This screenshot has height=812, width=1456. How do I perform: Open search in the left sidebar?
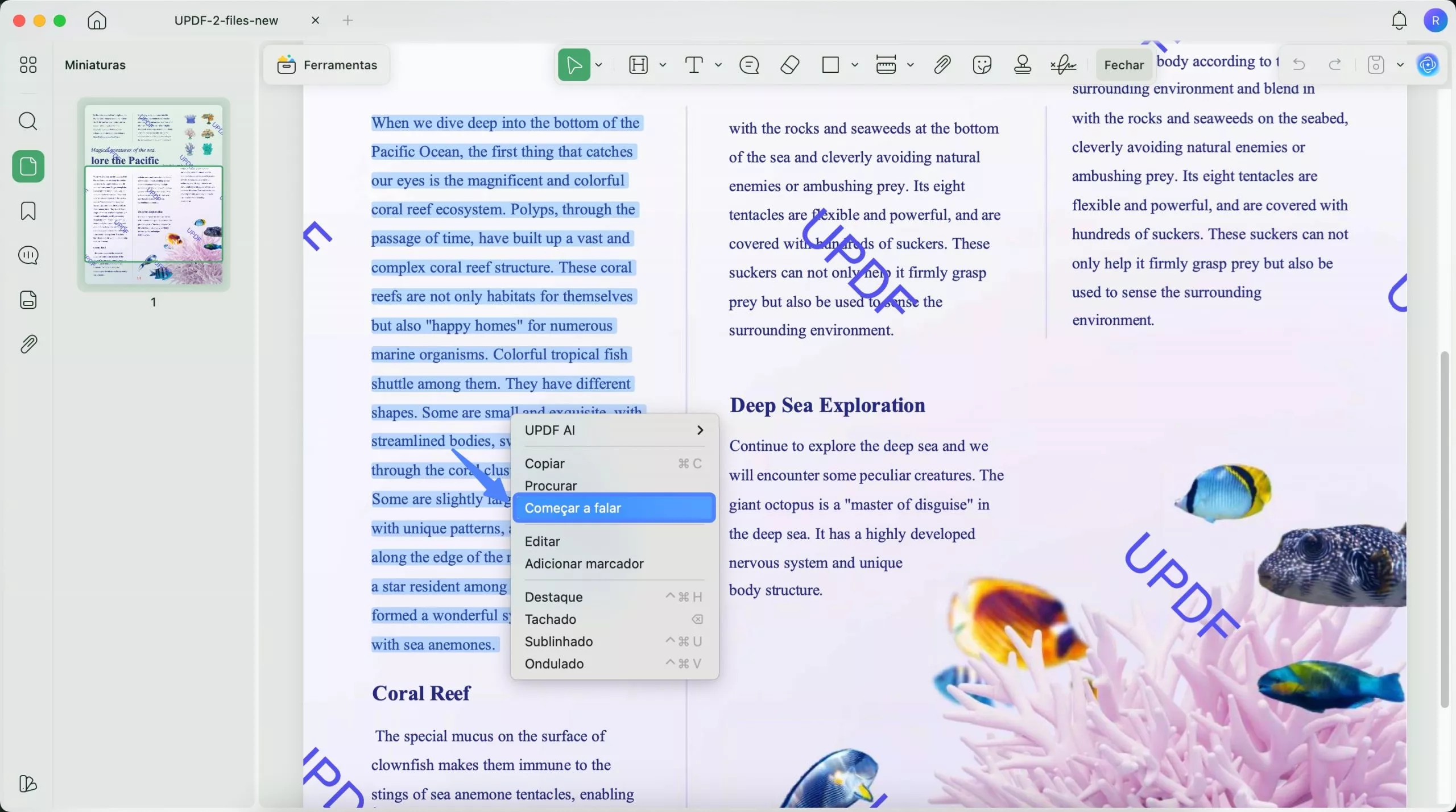(x=28, y=121)
